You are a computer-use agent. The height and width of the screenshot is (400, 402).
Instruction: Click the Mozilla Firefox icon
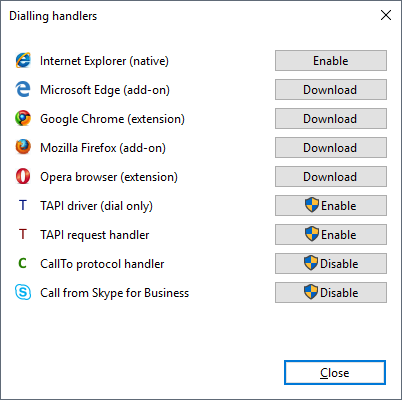tap(23, 147)
